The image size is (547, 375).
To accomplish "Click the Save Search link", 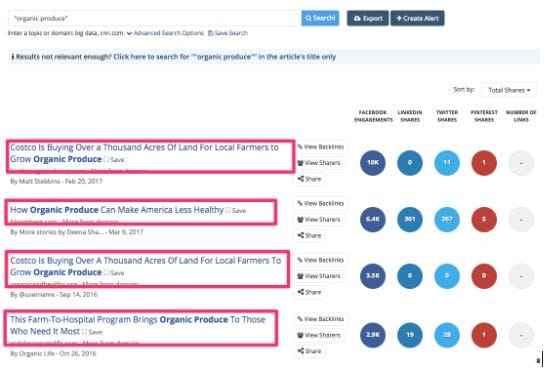I will click(x=228, y=33).
